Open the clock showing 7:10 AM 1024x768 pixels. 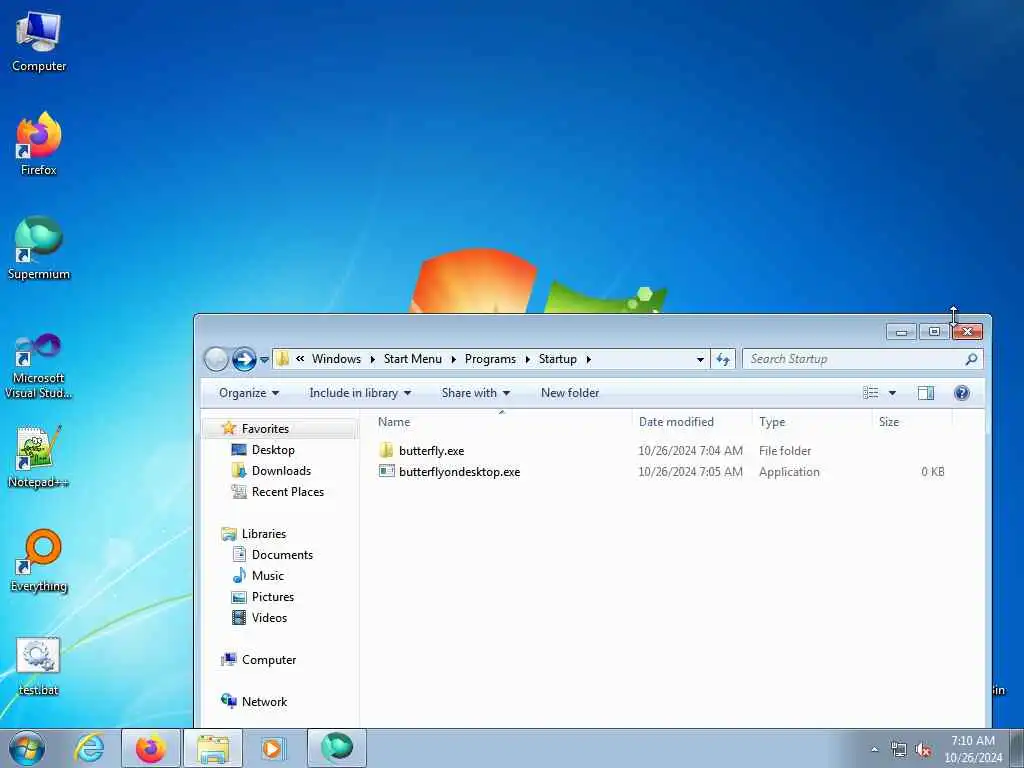click(x=973, y=748)
